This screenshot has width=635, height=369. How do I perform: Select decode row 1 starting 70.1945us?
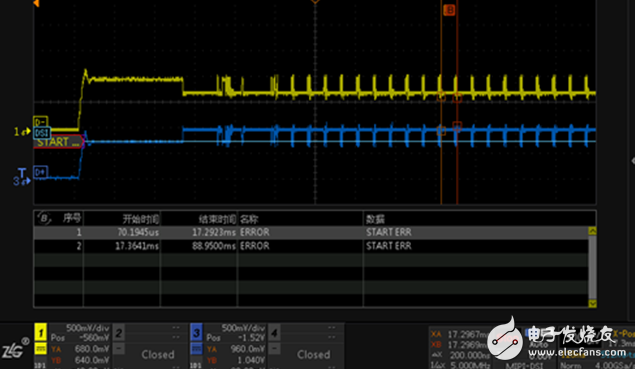(x=311, y=232)
